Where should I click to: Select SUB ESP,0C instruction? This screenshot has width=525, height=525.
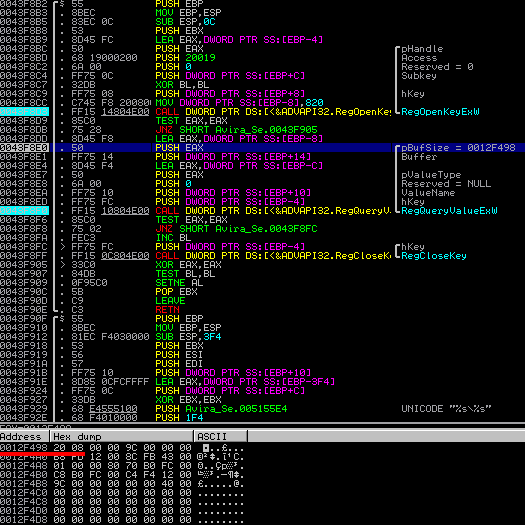pyautogui.click(x=185, y=22)
